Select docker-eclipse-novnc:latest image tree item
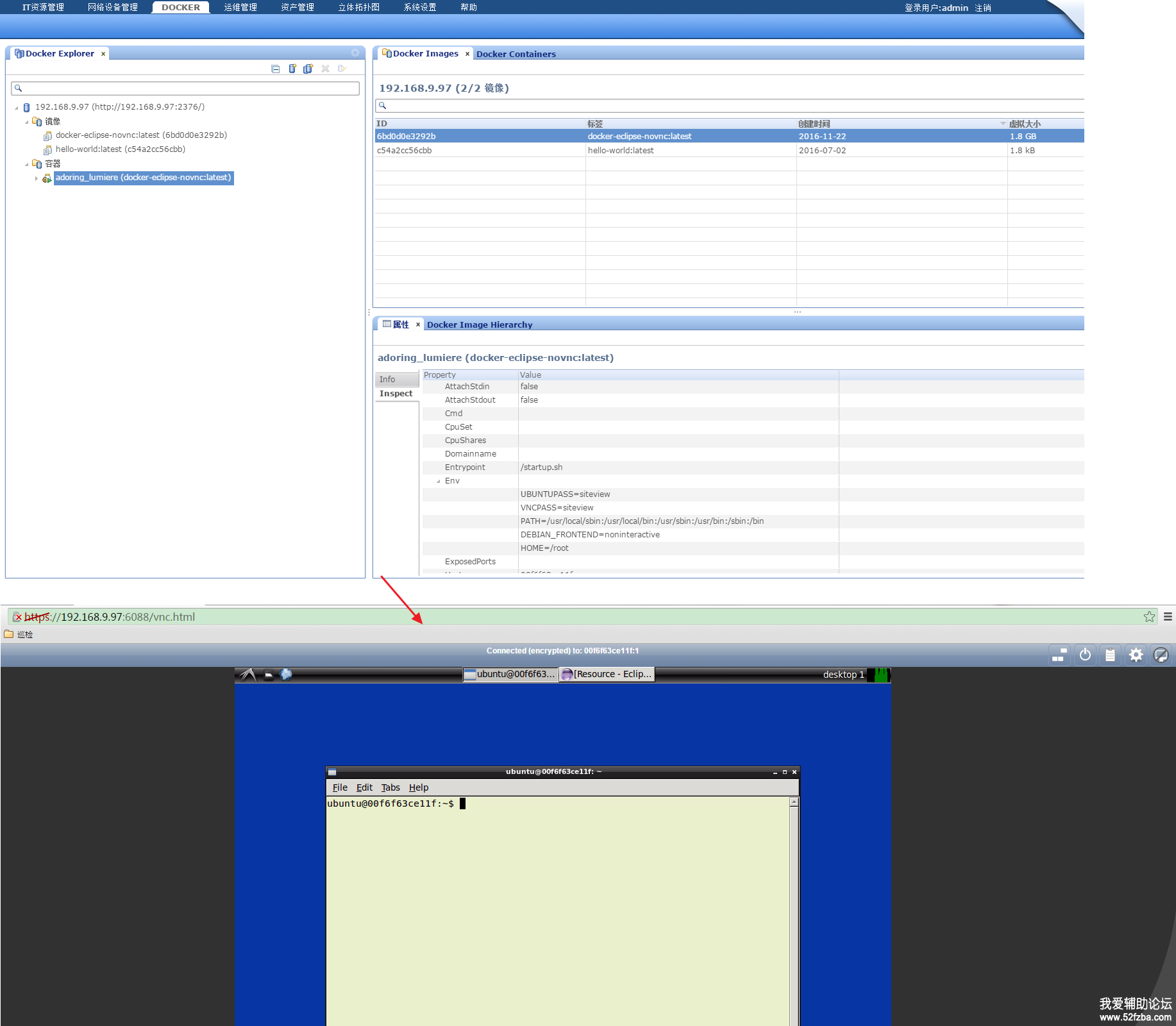The image size is (1176, 1026). tap(141, 135)
